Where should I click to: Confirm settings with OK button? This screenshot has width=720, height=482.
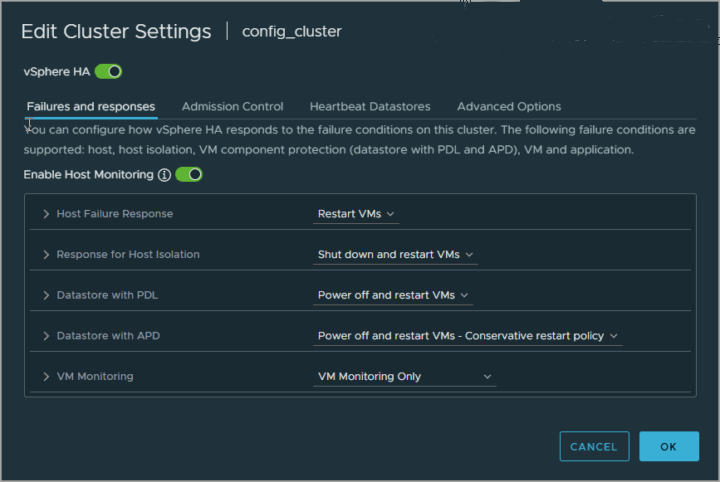(x=669, y=446)
